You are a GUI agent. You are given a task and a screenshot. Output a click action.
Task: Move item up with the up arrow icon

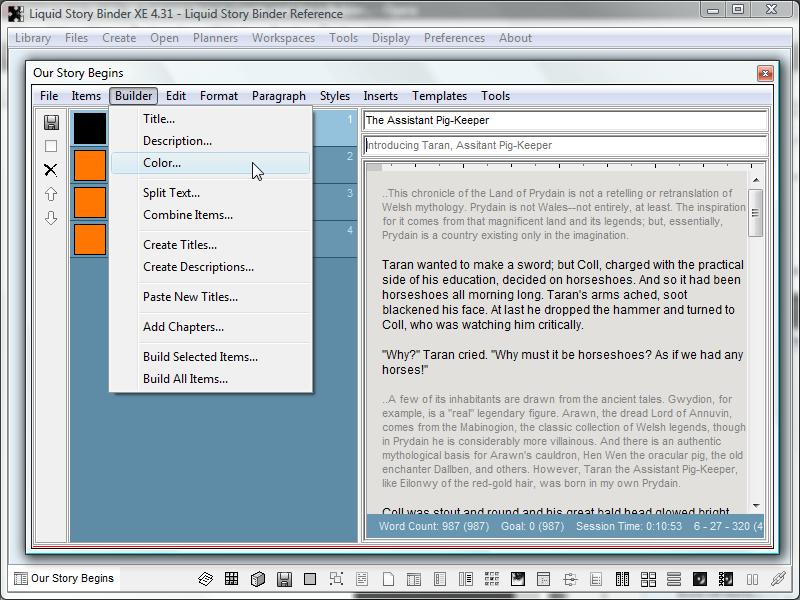(51, 194)
